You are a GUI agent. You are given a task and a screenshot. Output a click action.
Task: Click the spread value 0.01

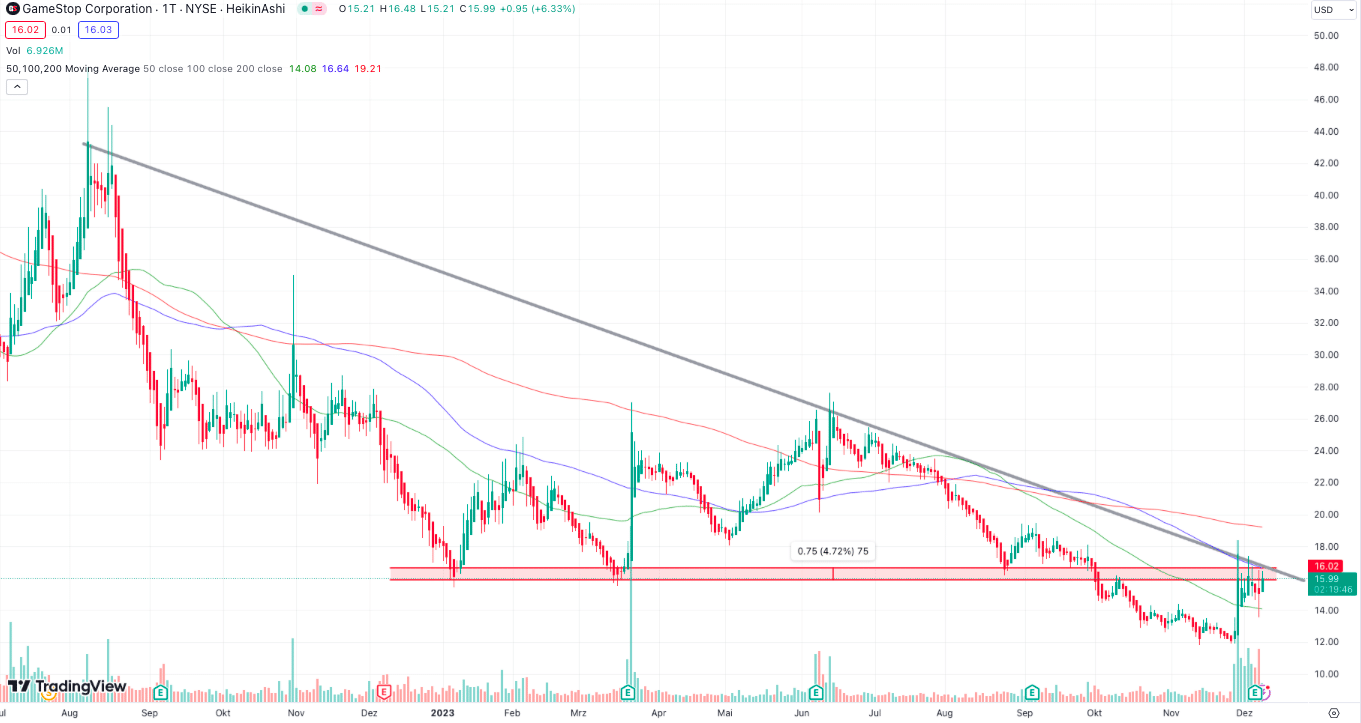[x=59, y=30]
